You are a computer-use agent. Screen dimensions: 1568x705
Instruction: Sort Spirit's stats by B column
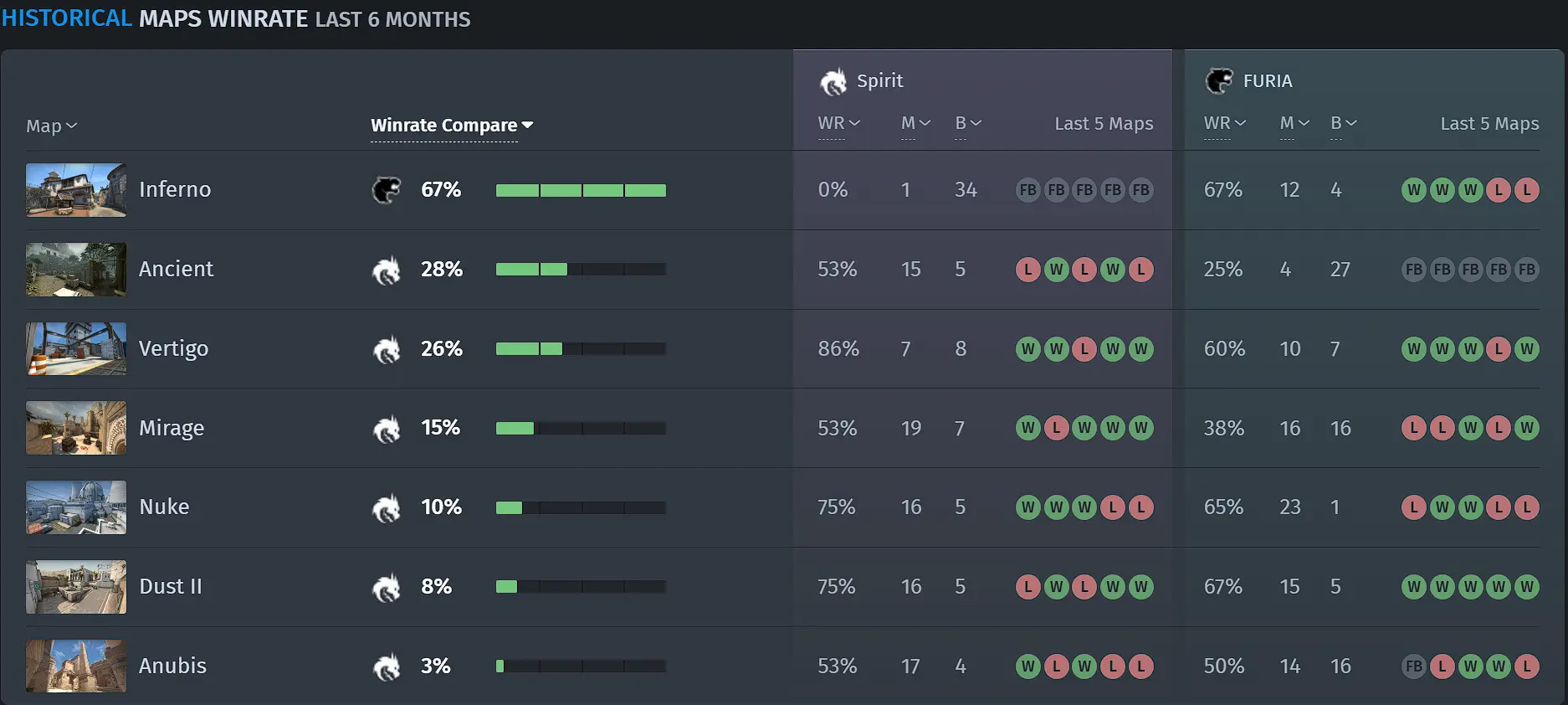pos(968,123)
